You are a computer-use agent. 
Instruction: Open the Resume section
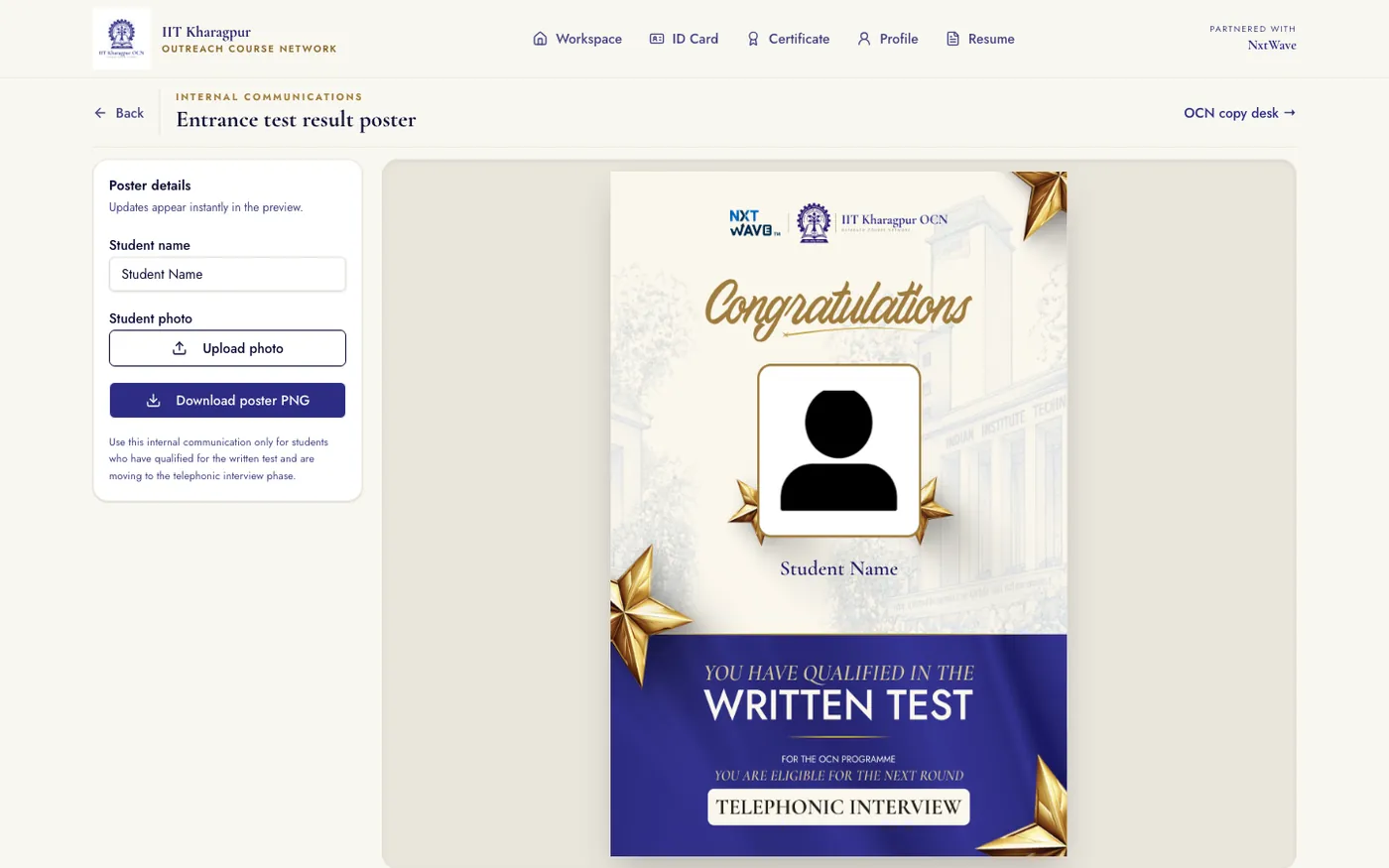[980, 39]
